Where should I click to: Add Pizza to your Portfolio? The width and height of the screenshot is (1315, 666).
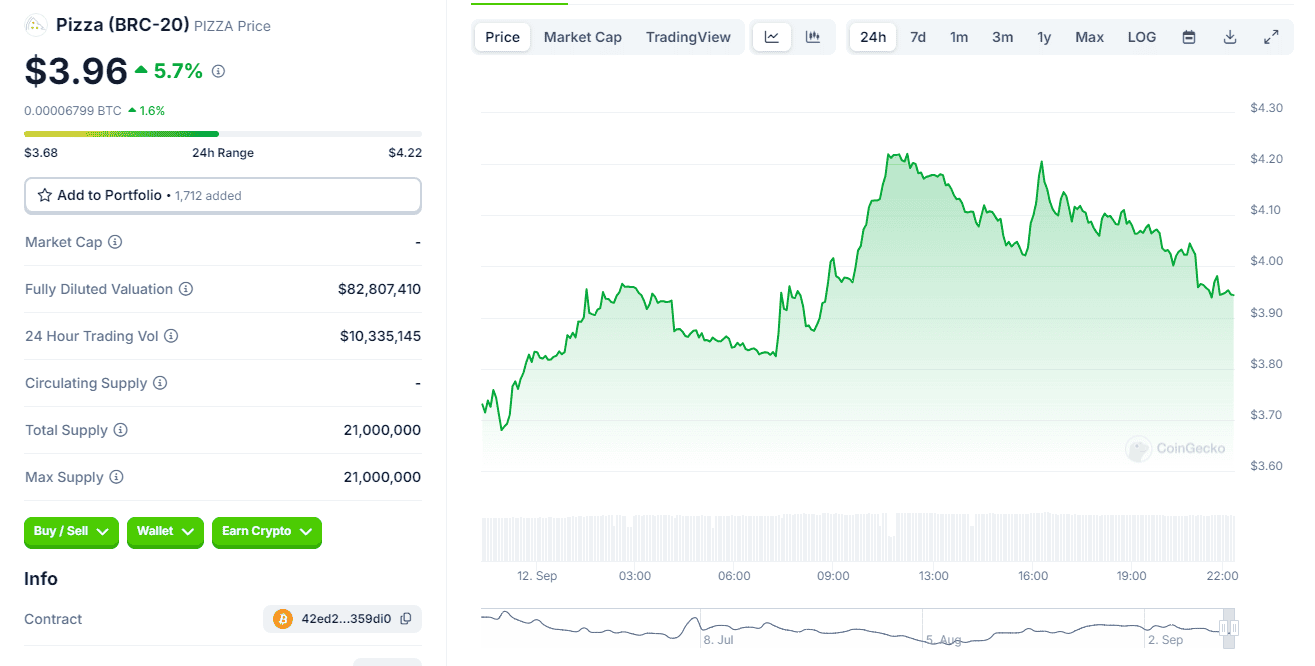222,195
